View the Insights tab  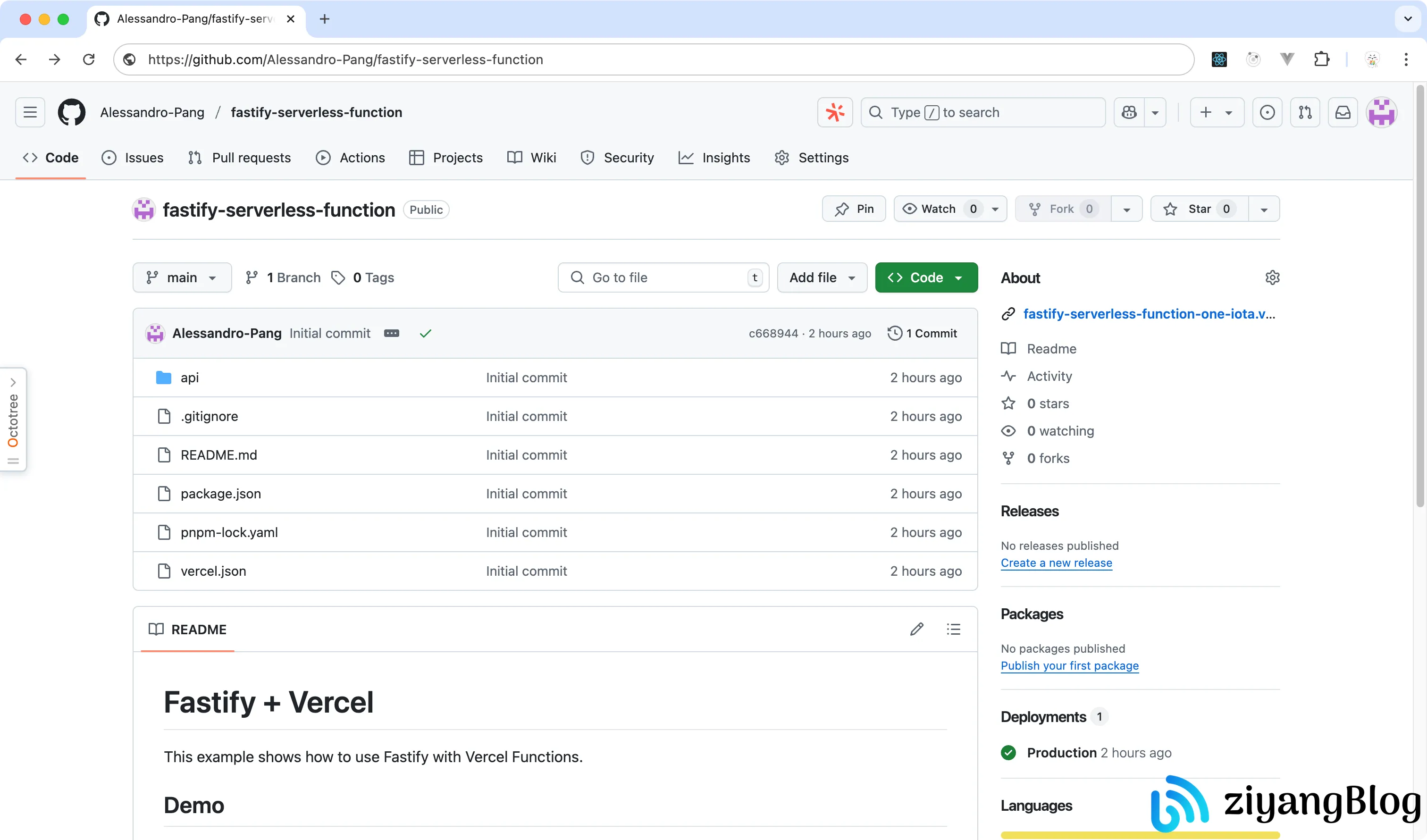click(714, 158)
